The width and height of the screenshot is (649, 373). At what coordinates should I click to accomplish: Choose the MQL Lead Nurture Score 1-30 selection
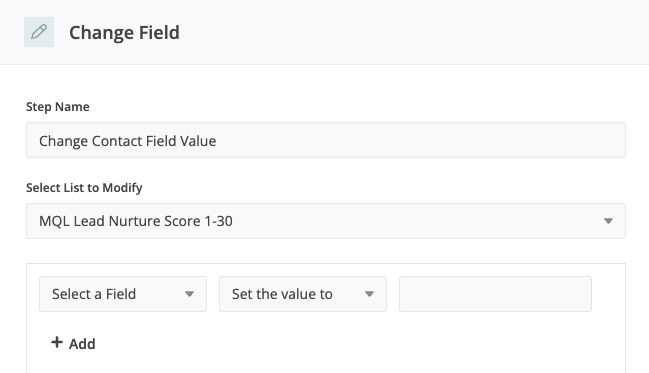pos(136,221)
